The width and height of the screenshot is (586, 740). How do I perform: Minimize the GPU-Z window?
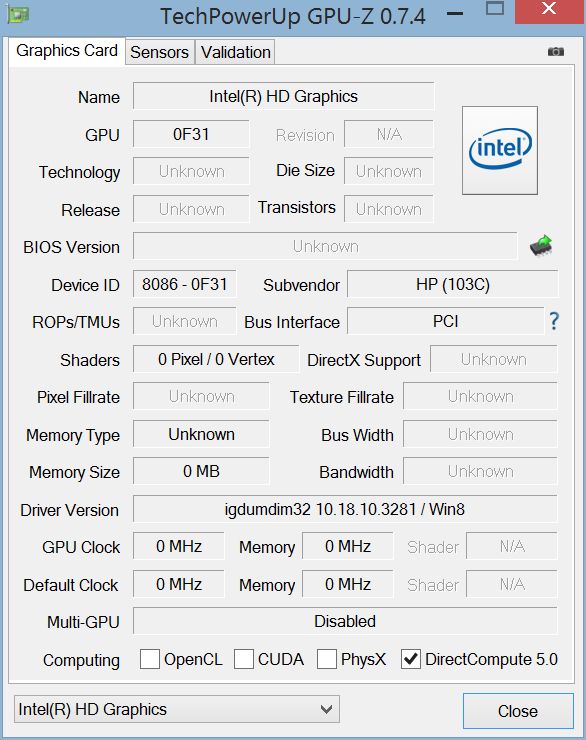click(x=455, y=14)
